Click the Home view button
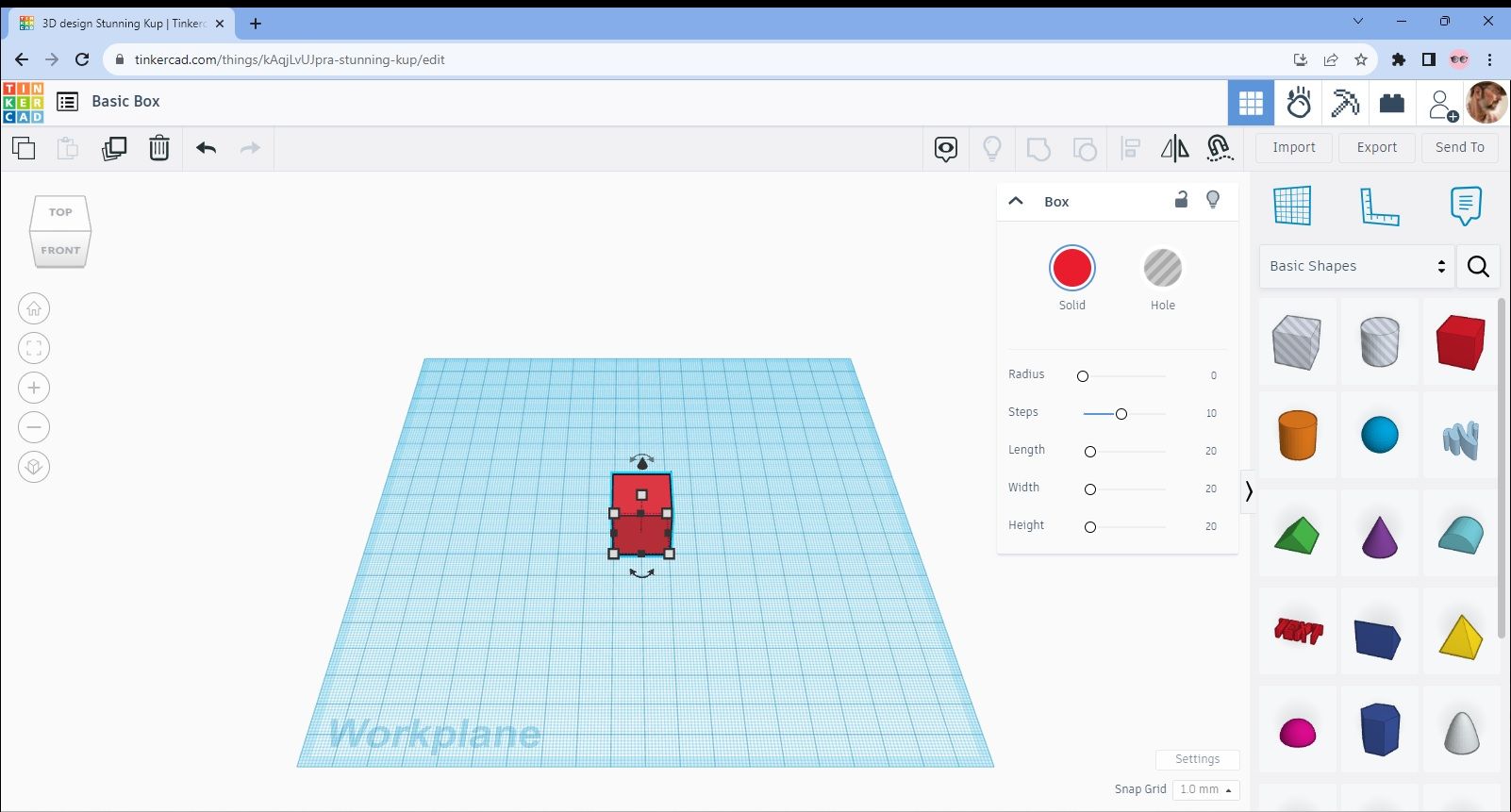Image resolution: width=1511 pixels, height=812 pixels. [34, 308]
